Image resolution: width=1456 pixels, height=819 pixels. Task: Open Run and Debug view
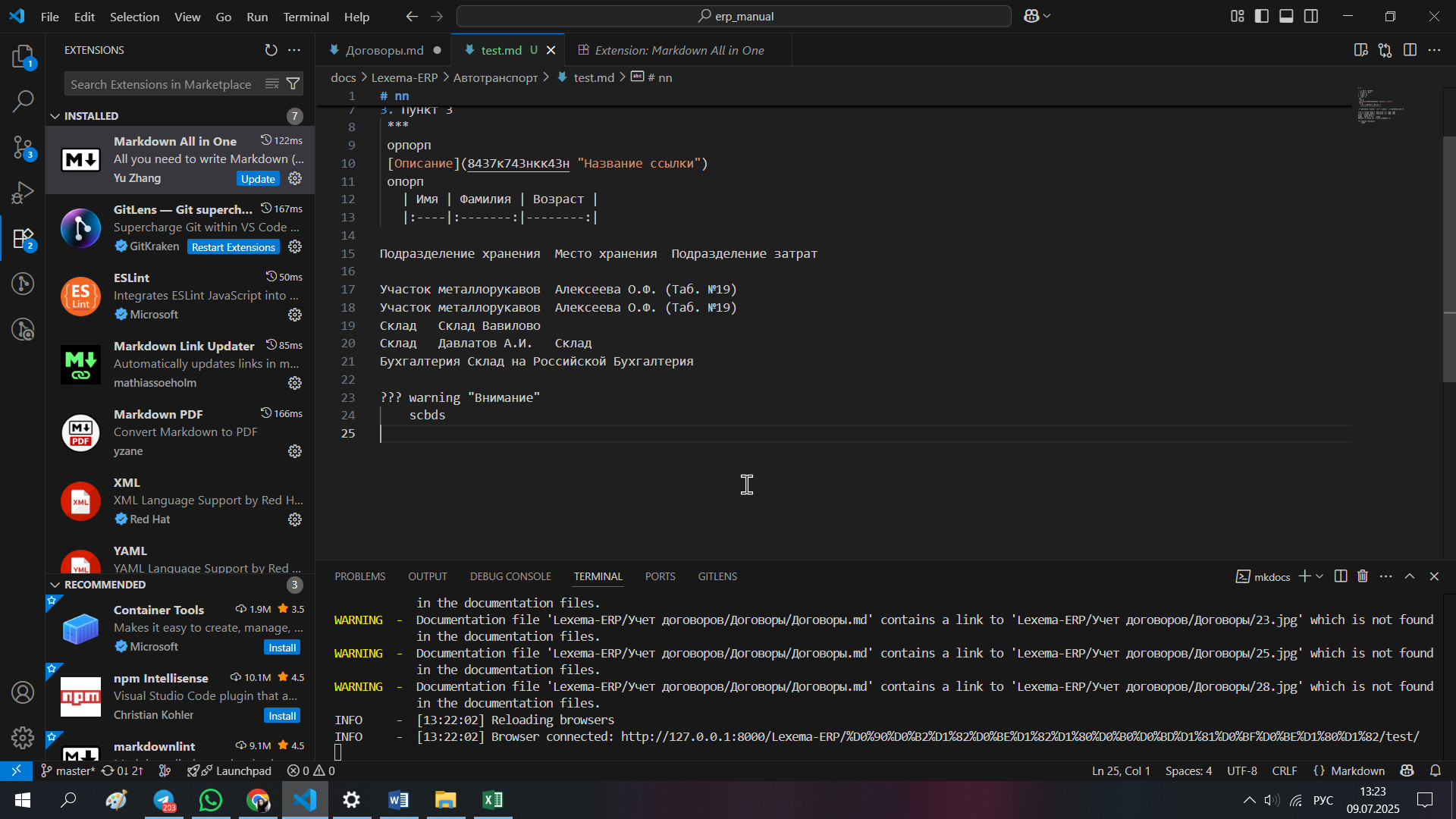pos(23,193)
